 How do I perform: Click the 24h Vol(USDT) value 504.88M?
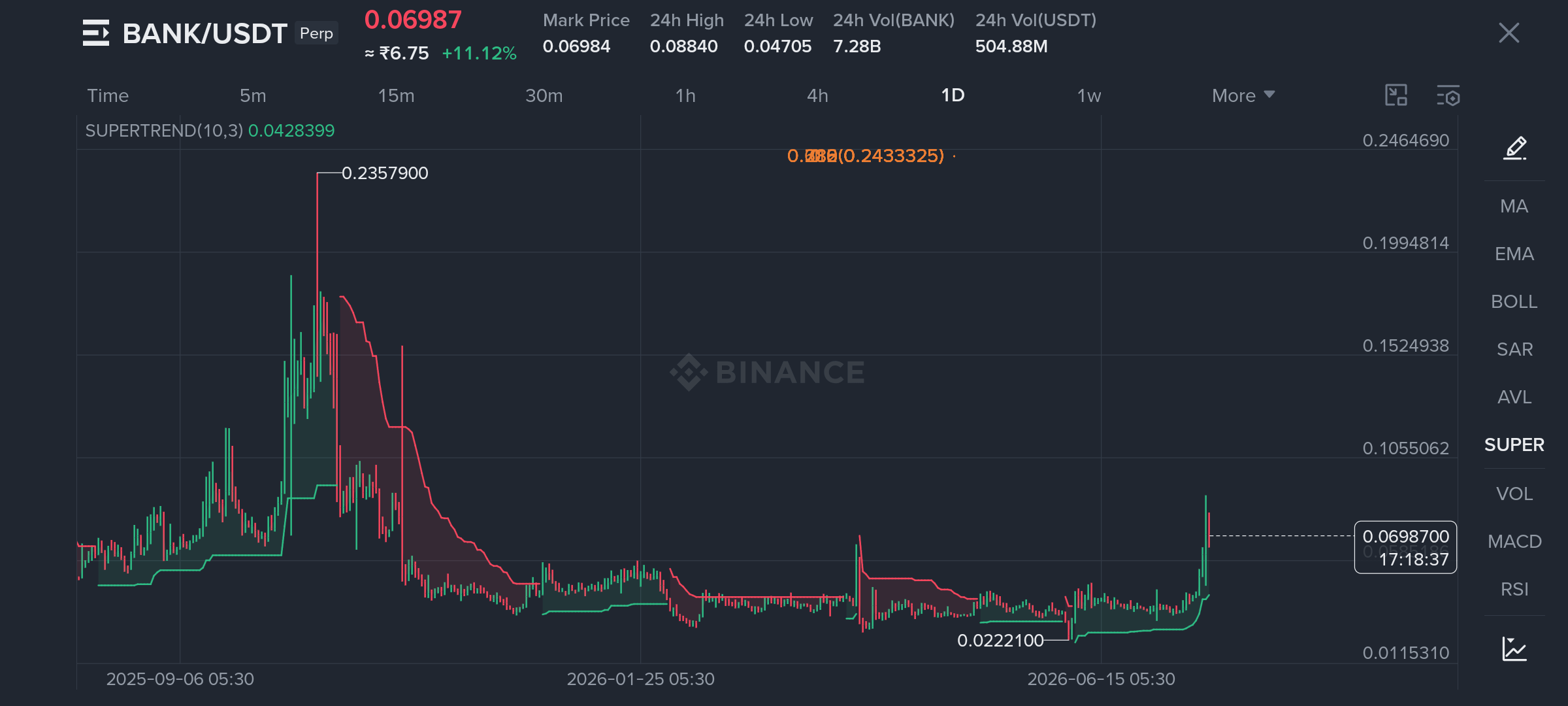pyautogui.click(x=1011, y=46)
